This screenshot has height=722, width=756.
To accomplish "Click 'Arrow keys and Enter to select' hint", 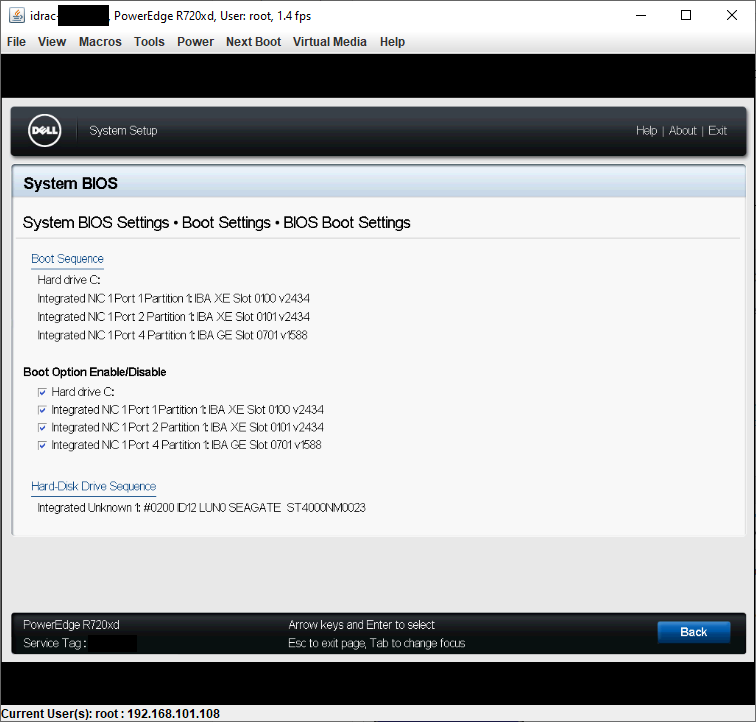I will pos(362,625).
